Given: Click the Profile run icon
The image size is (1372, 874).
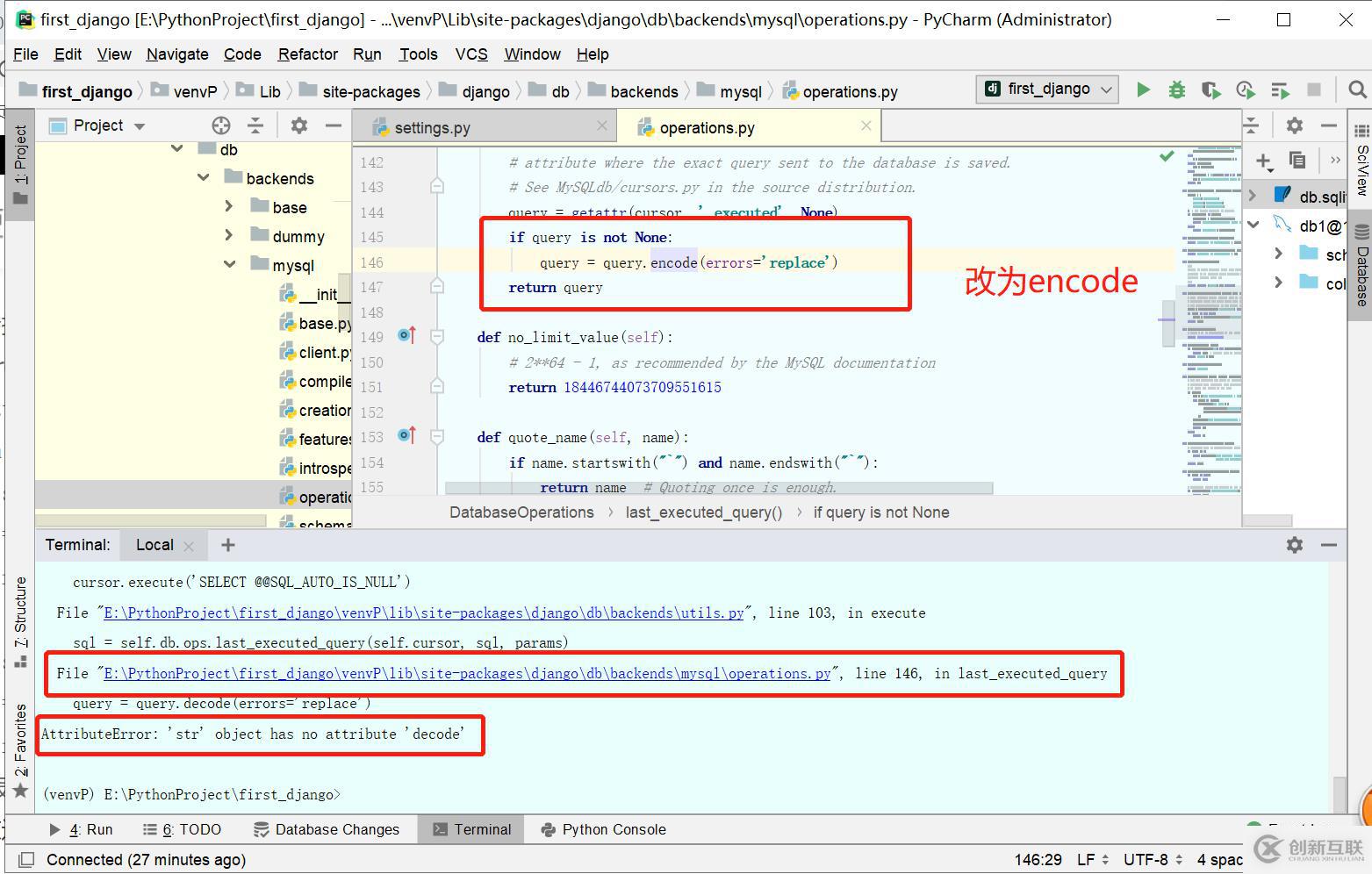Looking at the screenshot, I should 1246,90.
